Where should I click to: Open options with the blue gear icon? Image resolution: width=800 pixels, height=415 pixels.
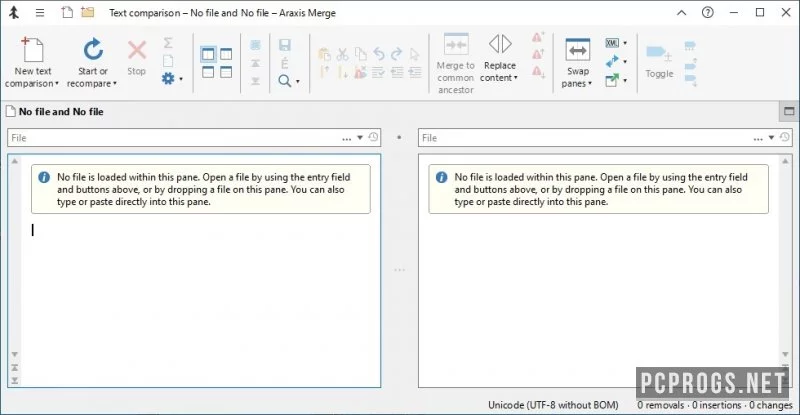168,79
